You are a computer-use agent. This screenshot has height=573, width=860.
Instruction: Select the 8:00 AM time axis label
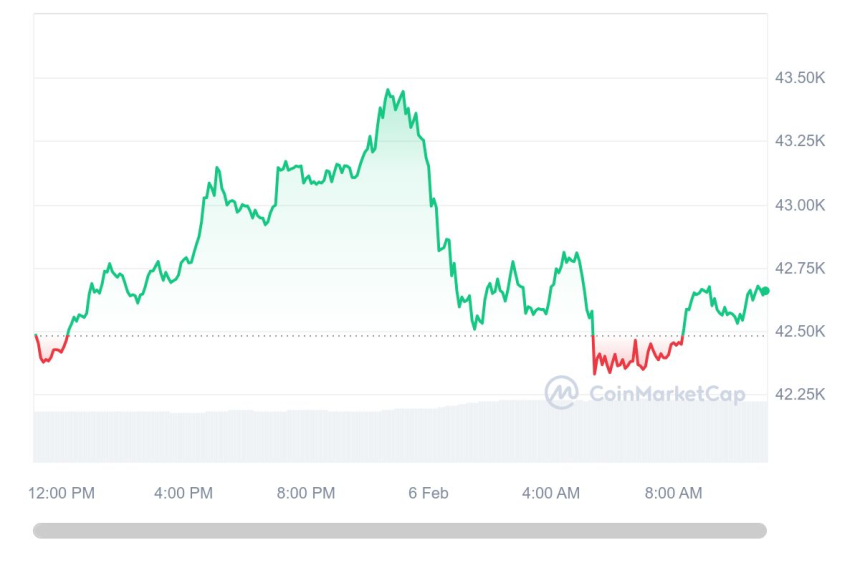[x=673, y=493]
